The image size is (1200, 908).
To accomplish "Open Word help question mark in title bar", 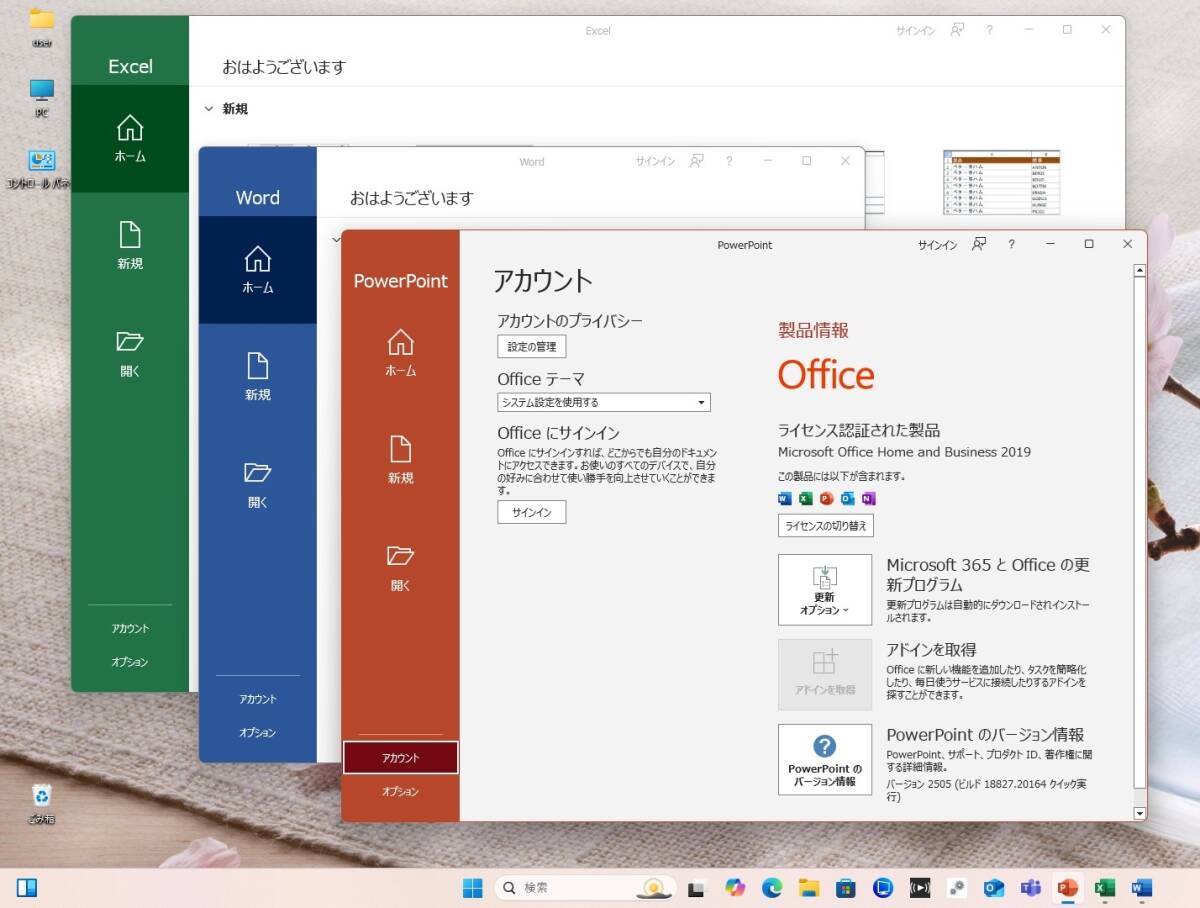I will point(729,161).
